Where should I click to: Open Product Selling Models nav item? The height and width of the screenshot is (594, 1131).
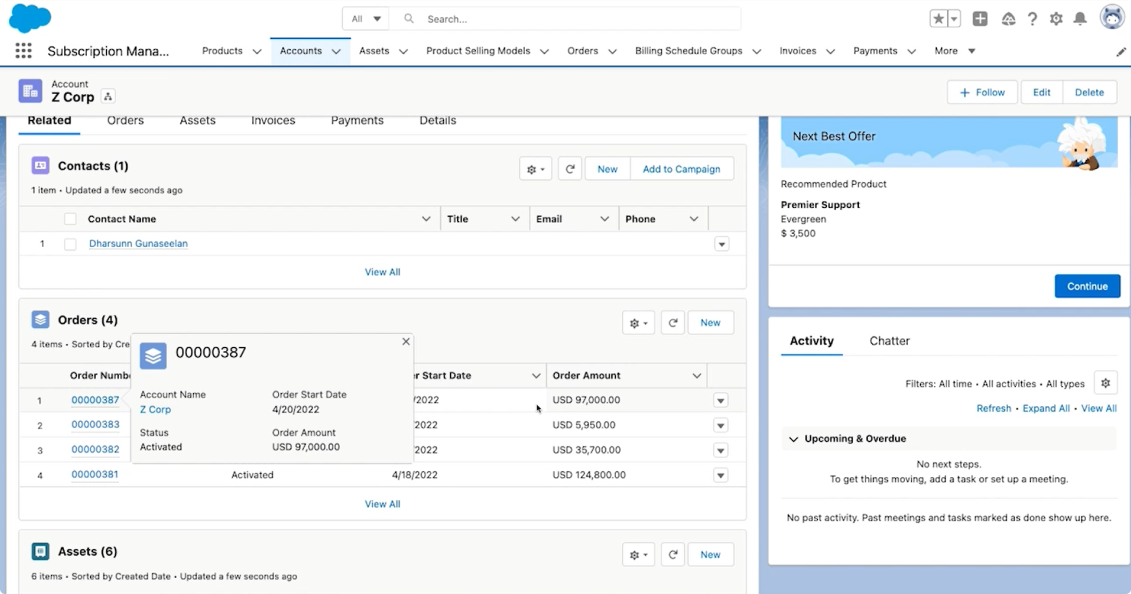[x=478, y=51]
